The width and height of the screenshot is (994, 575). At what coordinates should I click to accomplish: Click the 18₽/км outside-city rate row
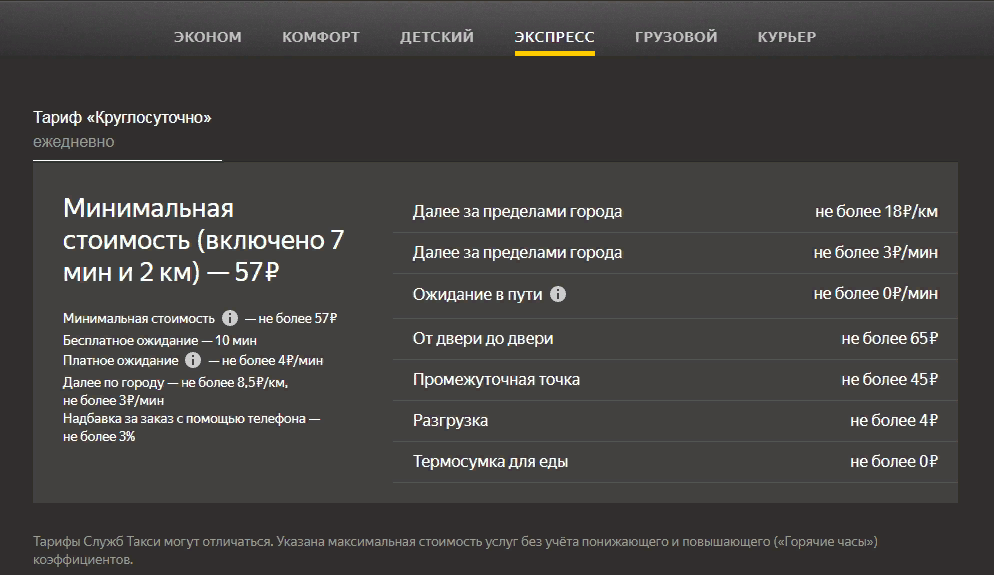675,212
